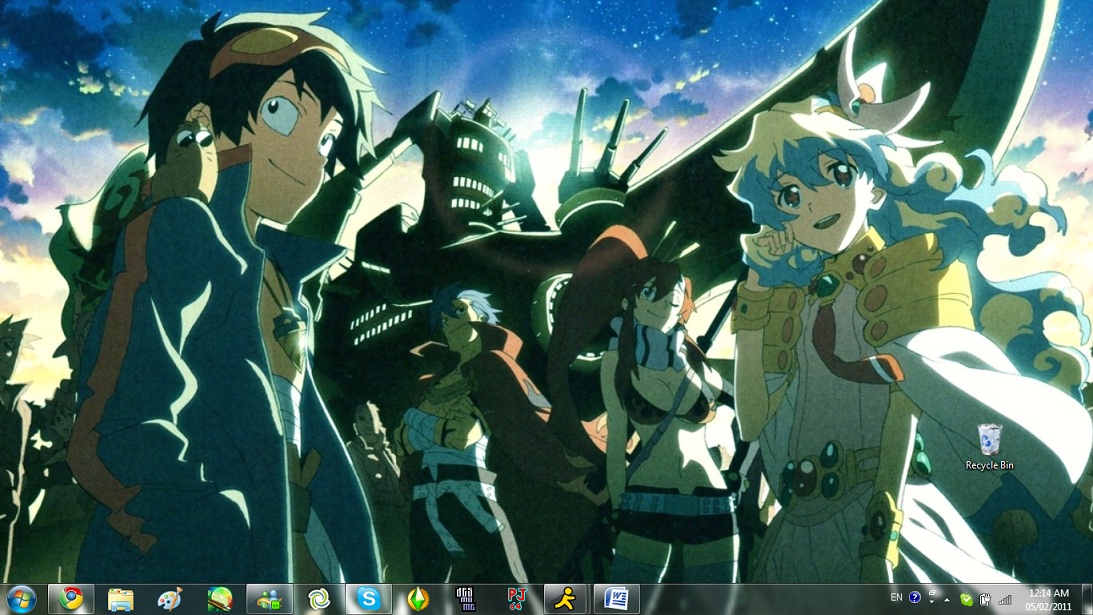
Task: Open Windows Explorer from the taskbar
Action: click(121, 599)
